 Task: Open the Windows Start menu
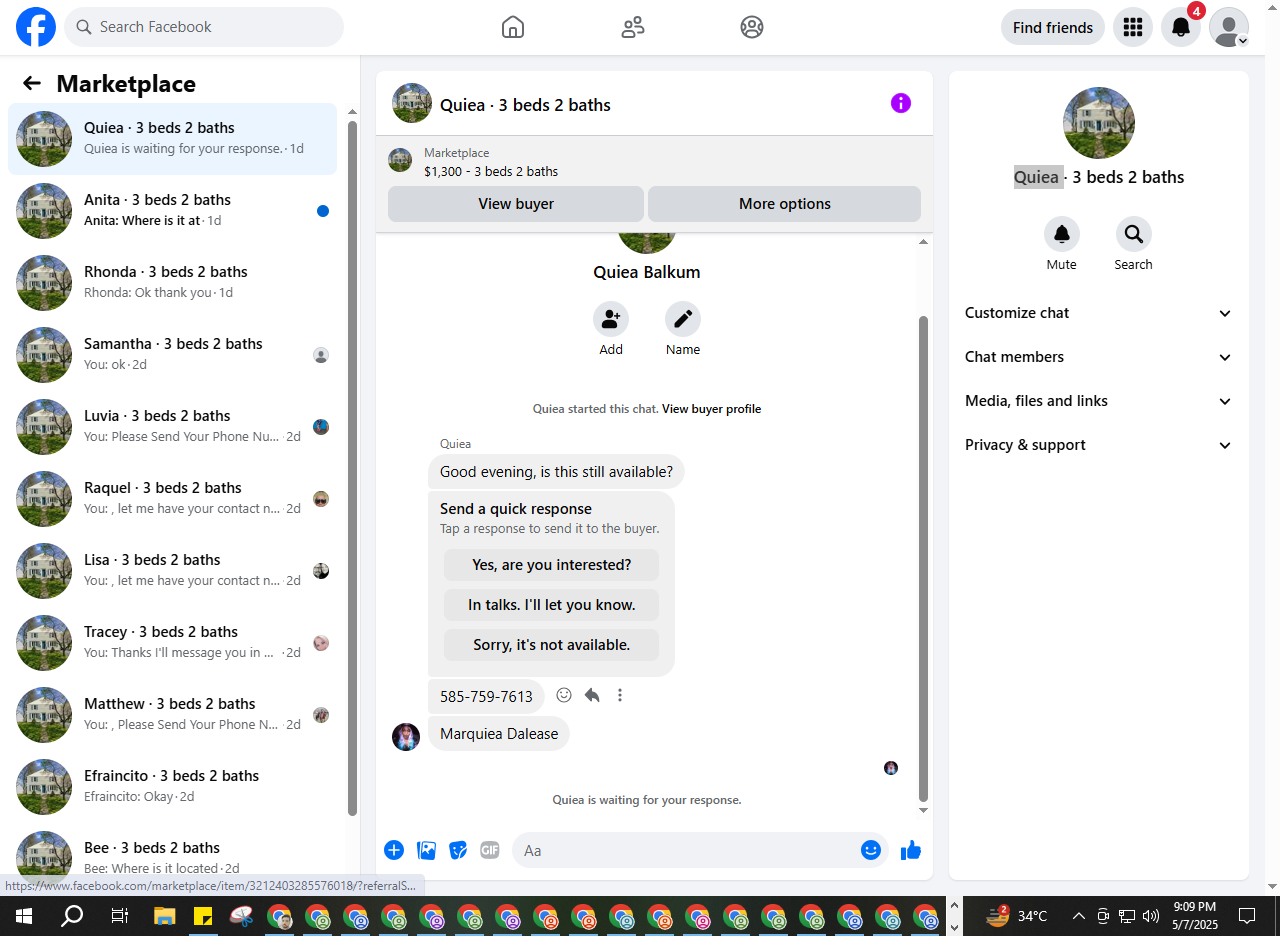[24, 915]
